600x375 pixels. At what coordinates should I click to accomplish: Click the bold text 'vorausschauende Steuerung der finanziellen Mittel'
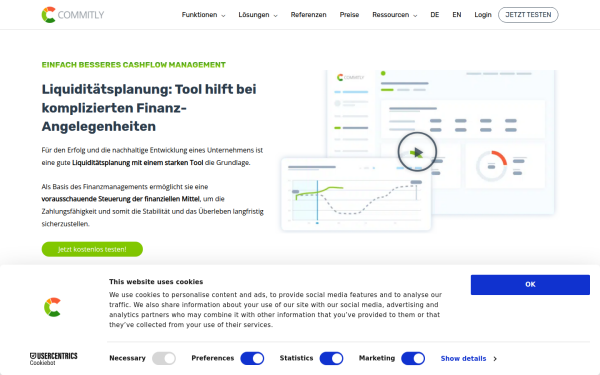pos(121,199)
